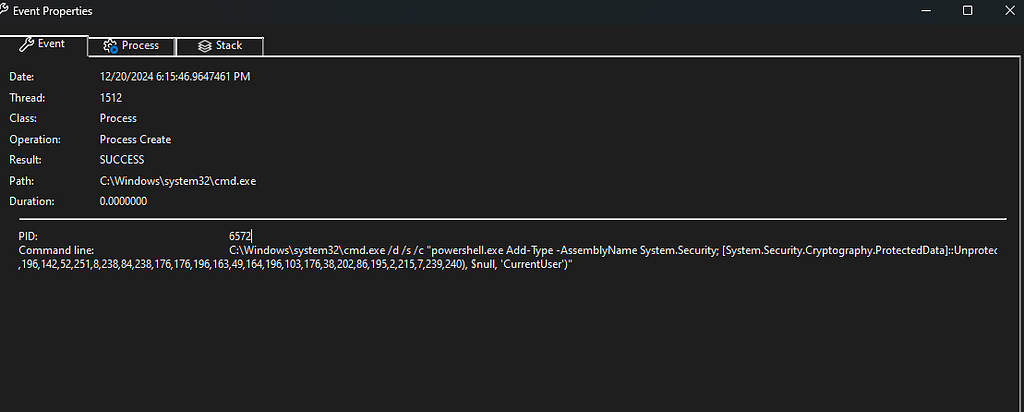Open the Process tab label
Image resolution: width=1024 pixels, height=412 pixels.
(140, 46)
